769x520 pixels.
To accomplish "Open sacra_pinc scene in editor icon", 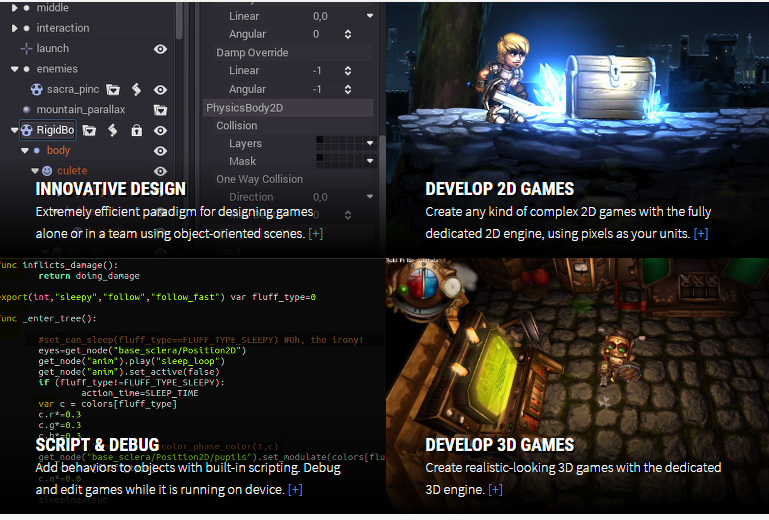I will (113, 89).
